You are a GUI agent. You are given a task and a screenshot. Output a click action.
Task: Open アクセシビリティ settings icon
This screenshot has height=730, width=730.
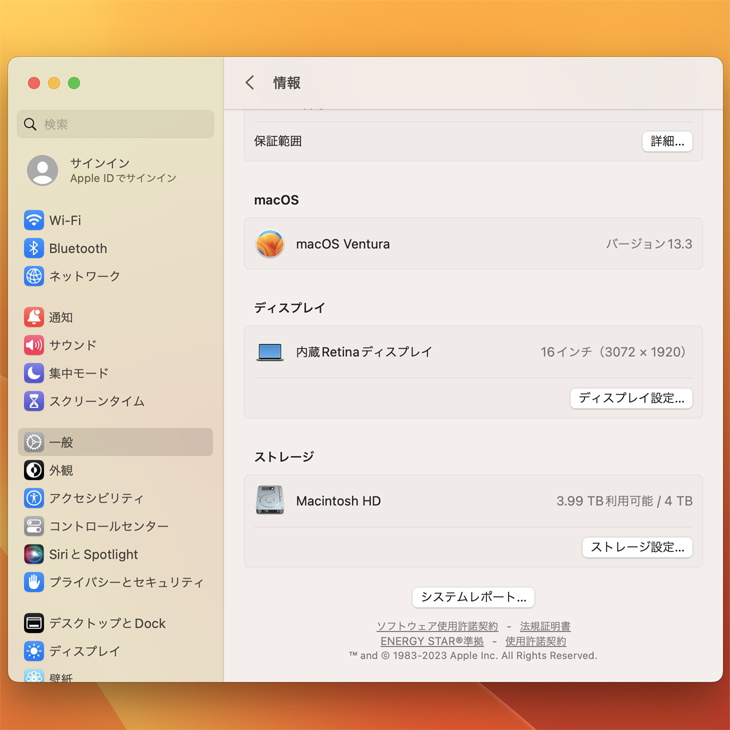point(34,498)
